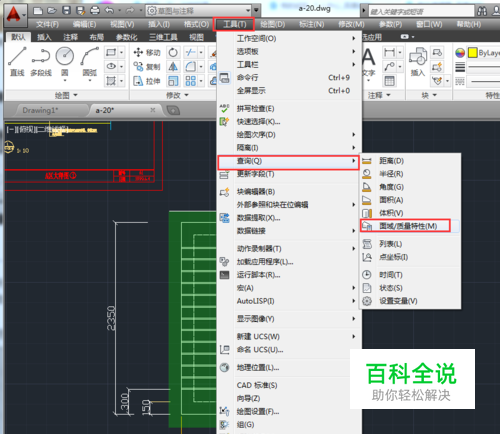Click the object color wheel icon
This screenshot has height=434, width=500.
(460, 53)
